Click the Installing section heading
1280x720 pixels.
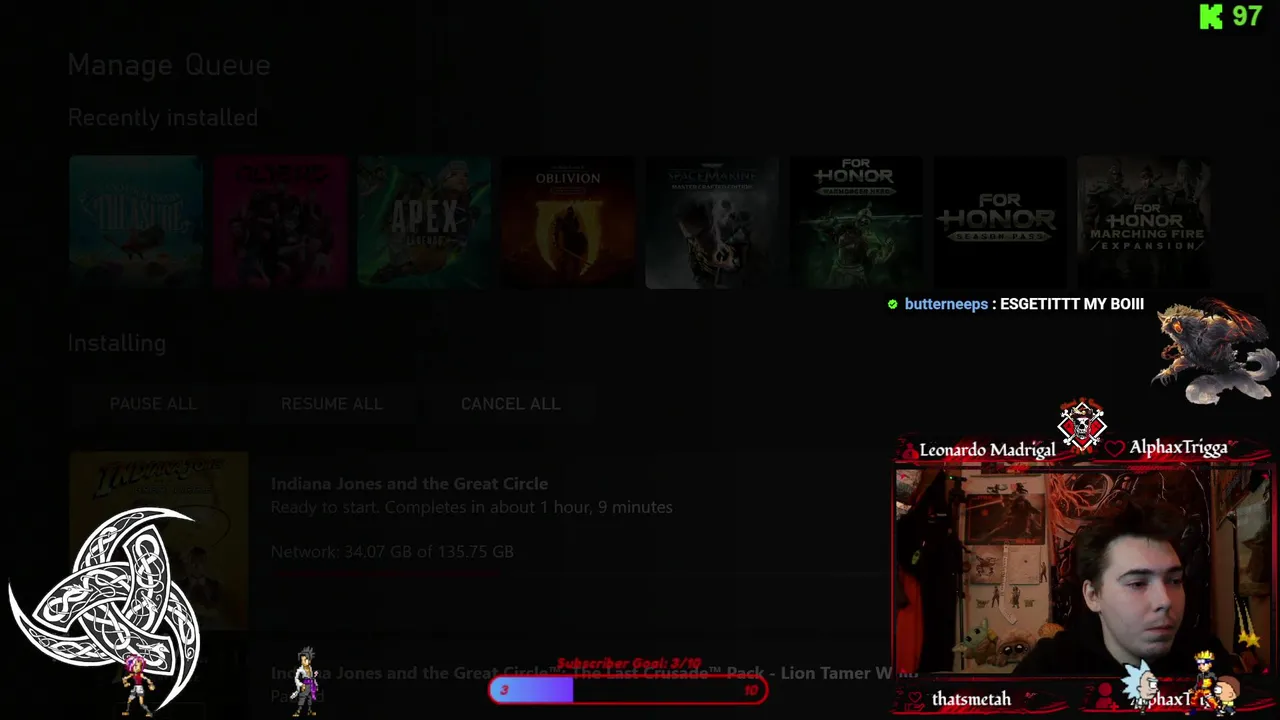point(117,343)
